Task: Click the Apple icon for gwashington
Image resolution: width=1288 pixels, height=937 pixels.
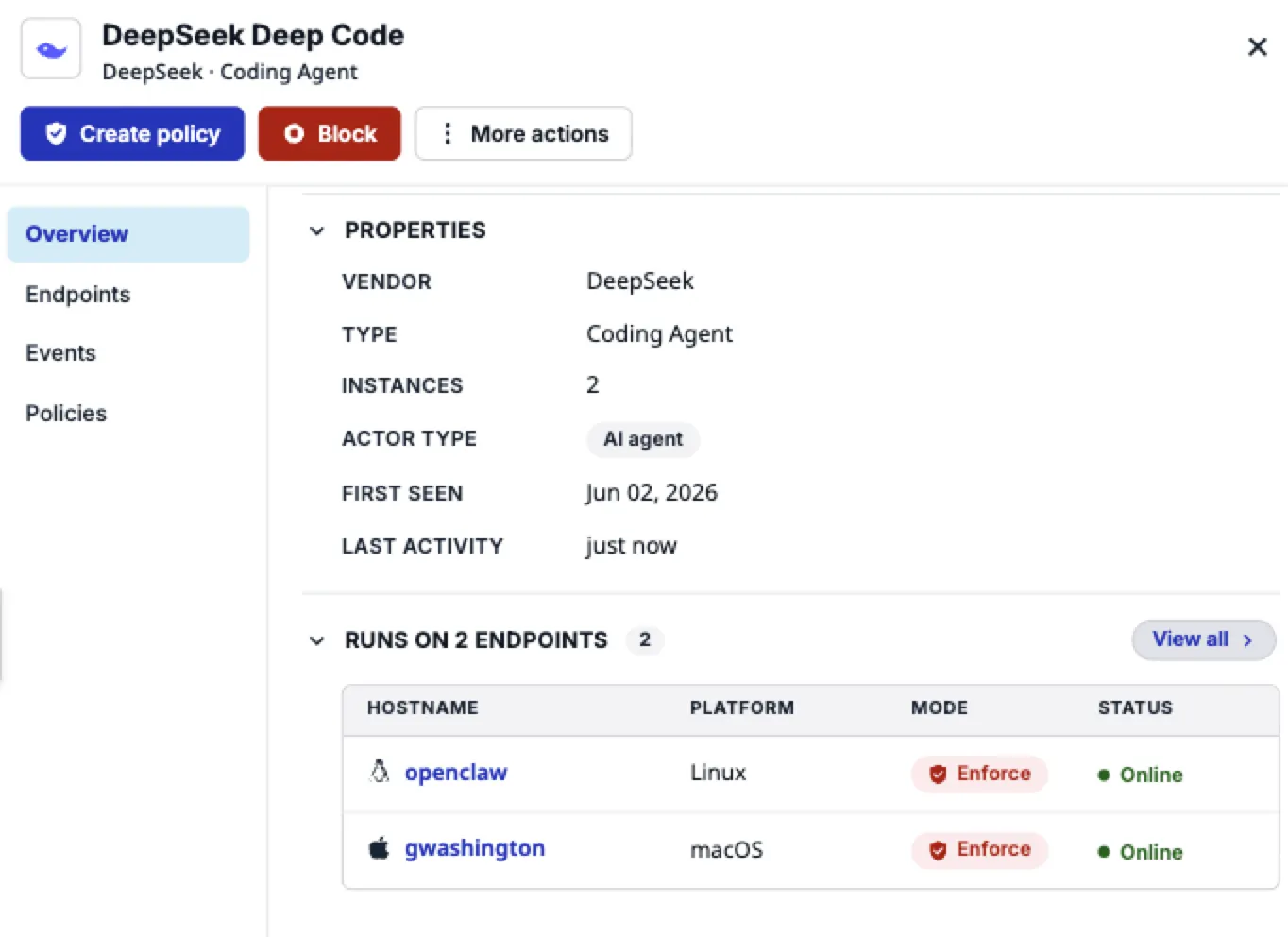Action: point(379,848)
